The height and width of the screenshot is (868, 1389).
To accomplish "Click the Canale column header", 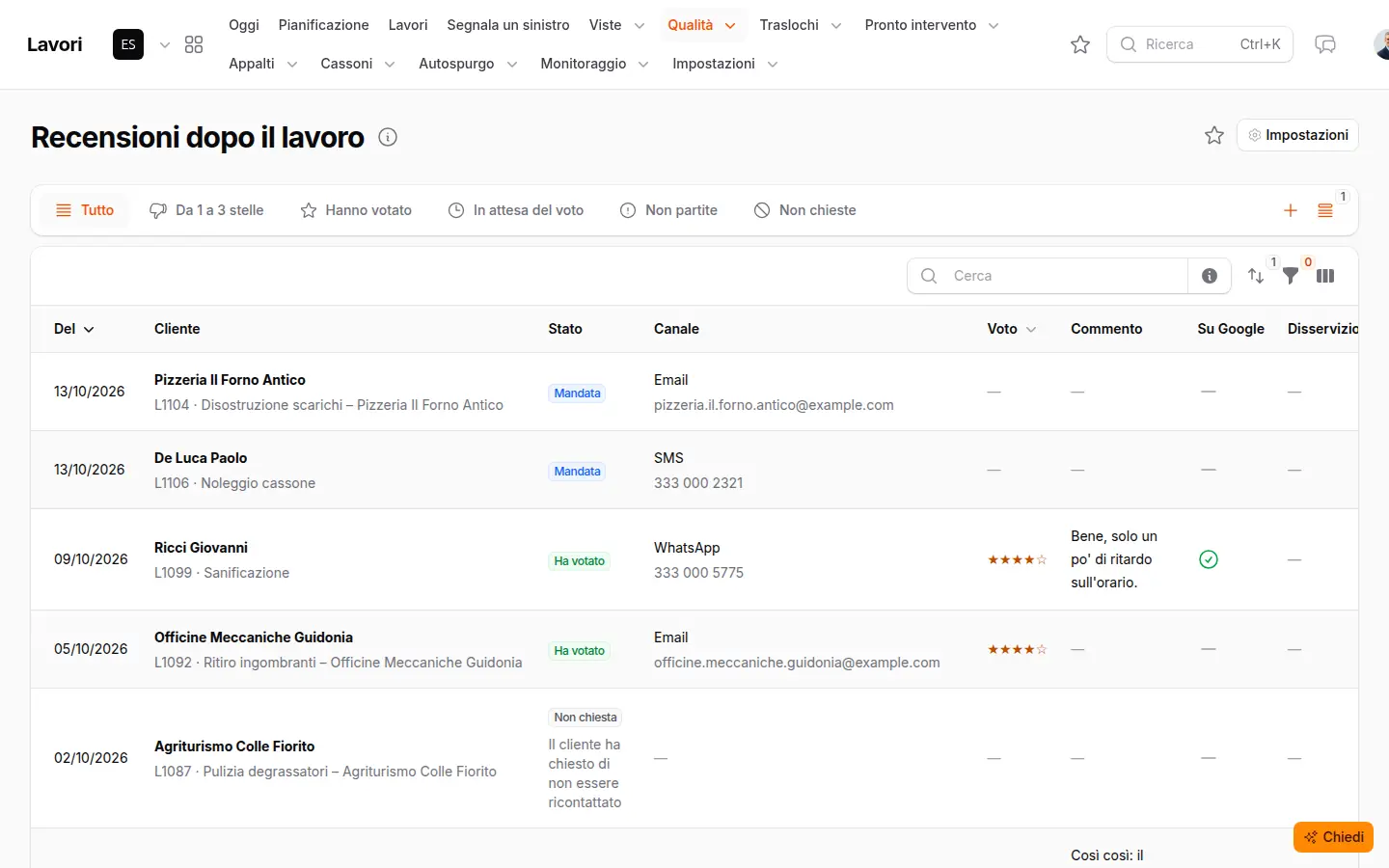I will tap(676, 329).
